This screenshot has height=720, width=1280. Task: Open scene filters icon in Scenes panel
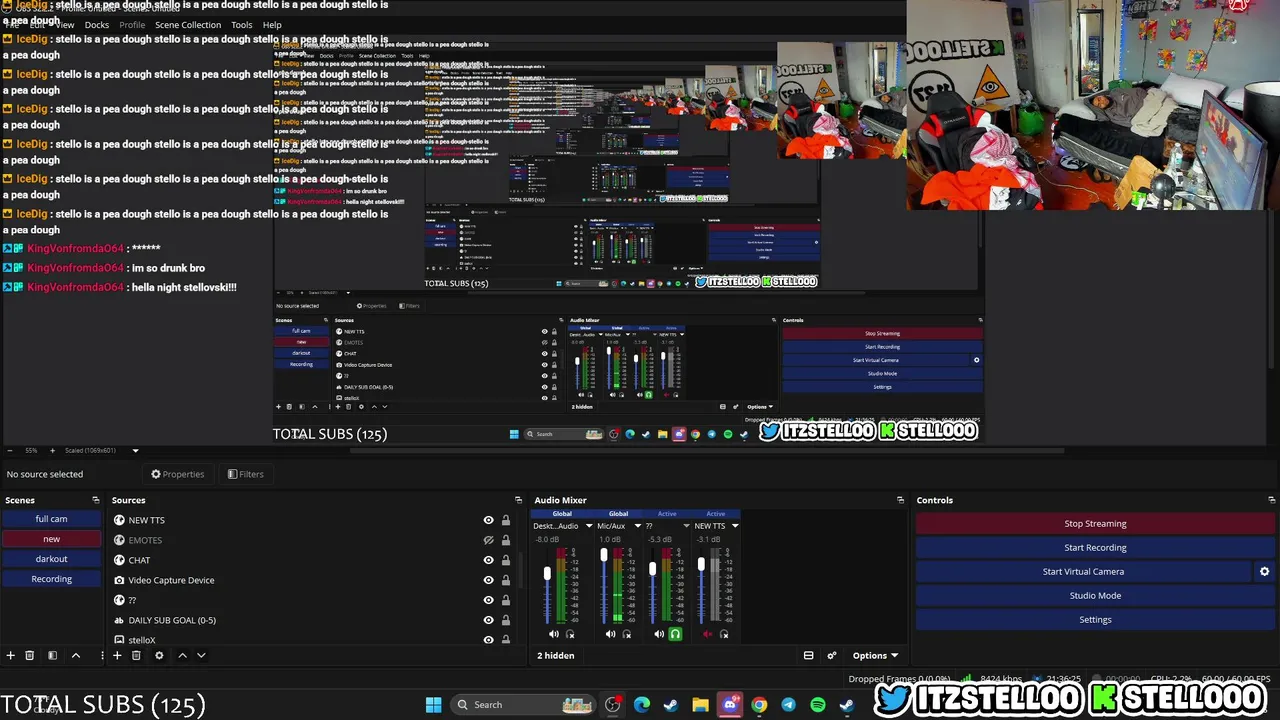pos(52,656)
